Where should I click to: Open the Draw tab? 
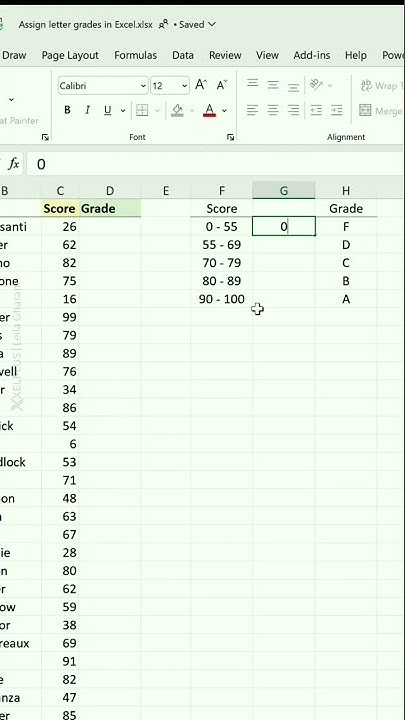pyautogui.click(x=14, y=55)
